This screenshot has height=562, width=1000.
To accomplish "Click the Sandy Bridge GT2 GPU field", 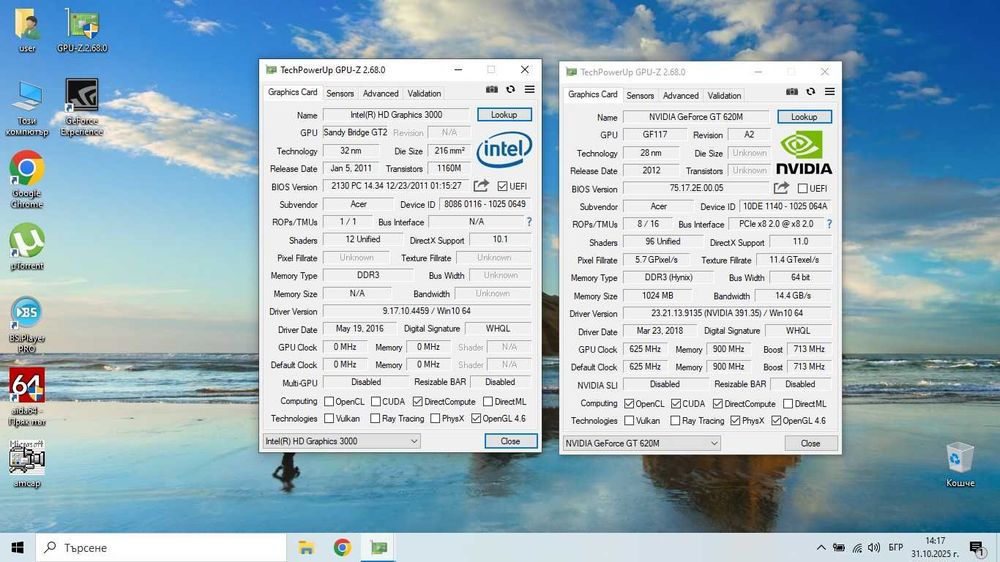I will click(x=355, y=133).
